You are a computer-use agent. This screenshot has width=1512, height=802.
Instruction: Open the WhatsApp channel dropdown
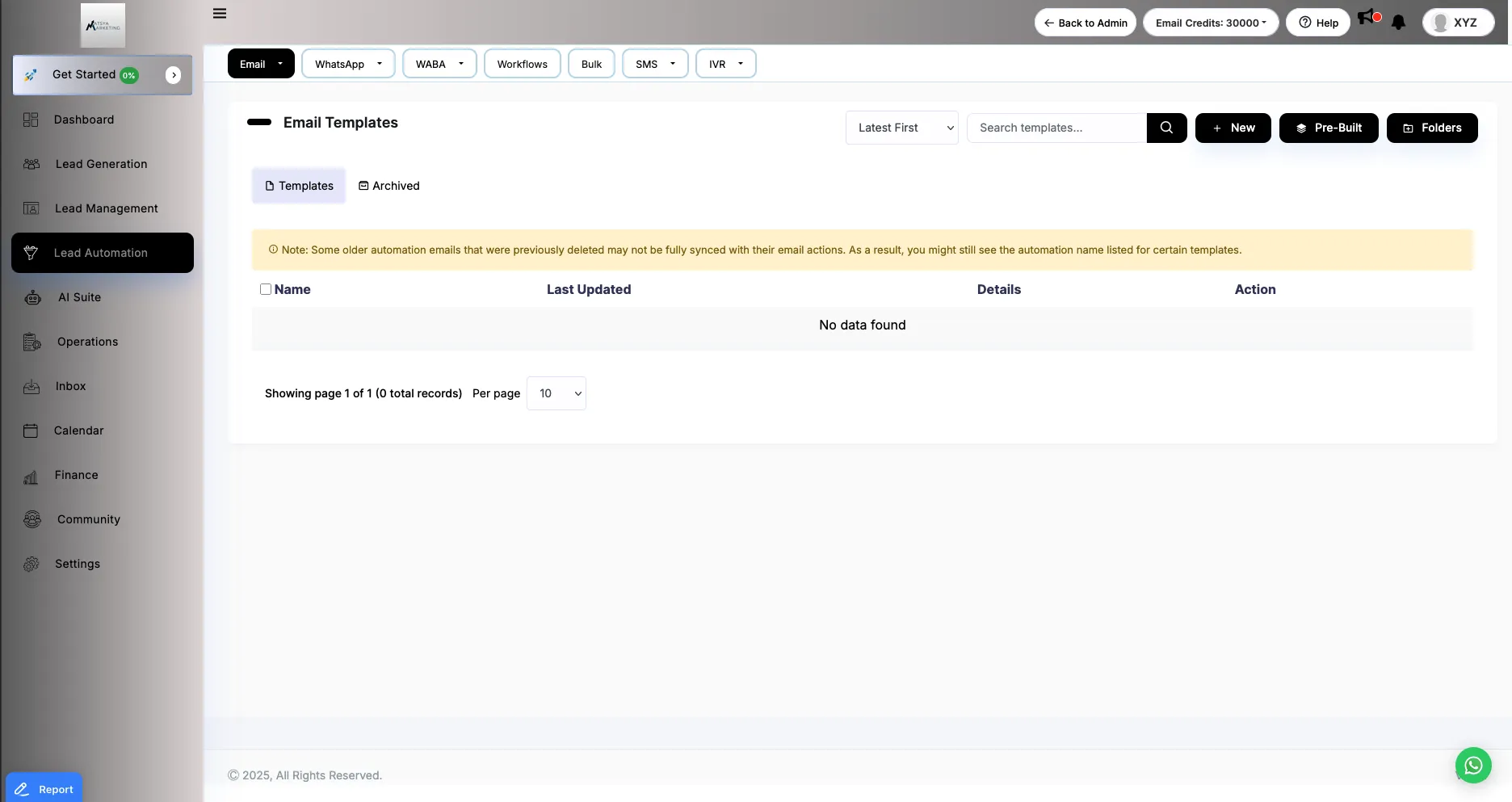tap(348, 64)
